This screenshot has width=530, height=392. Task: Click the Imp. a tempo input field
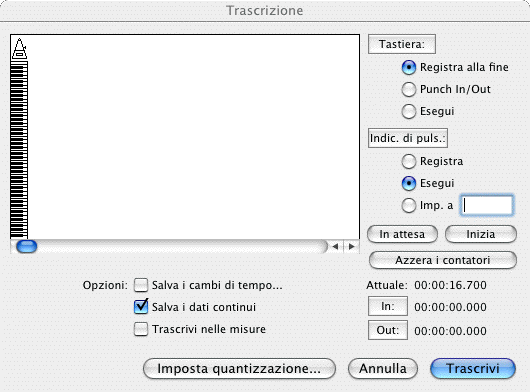[x=487, y=205]
